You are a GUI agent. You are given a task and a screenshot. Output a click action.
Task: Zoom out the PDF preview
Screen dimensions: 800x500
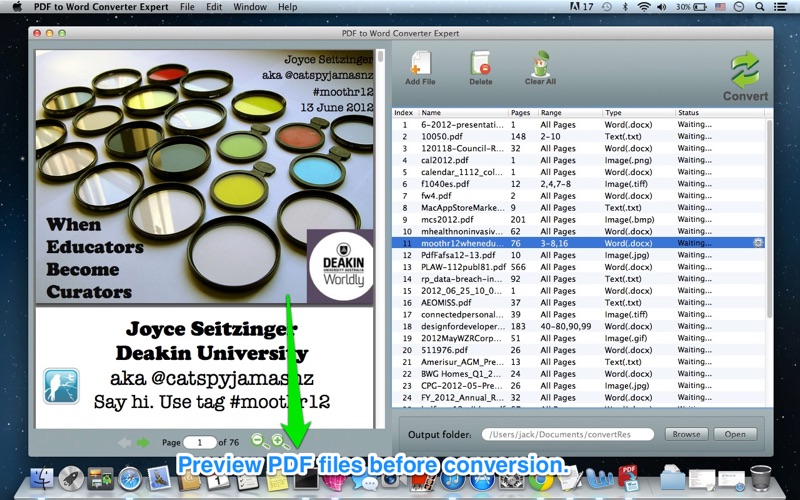pyautogui.click(x=258, y=440)
